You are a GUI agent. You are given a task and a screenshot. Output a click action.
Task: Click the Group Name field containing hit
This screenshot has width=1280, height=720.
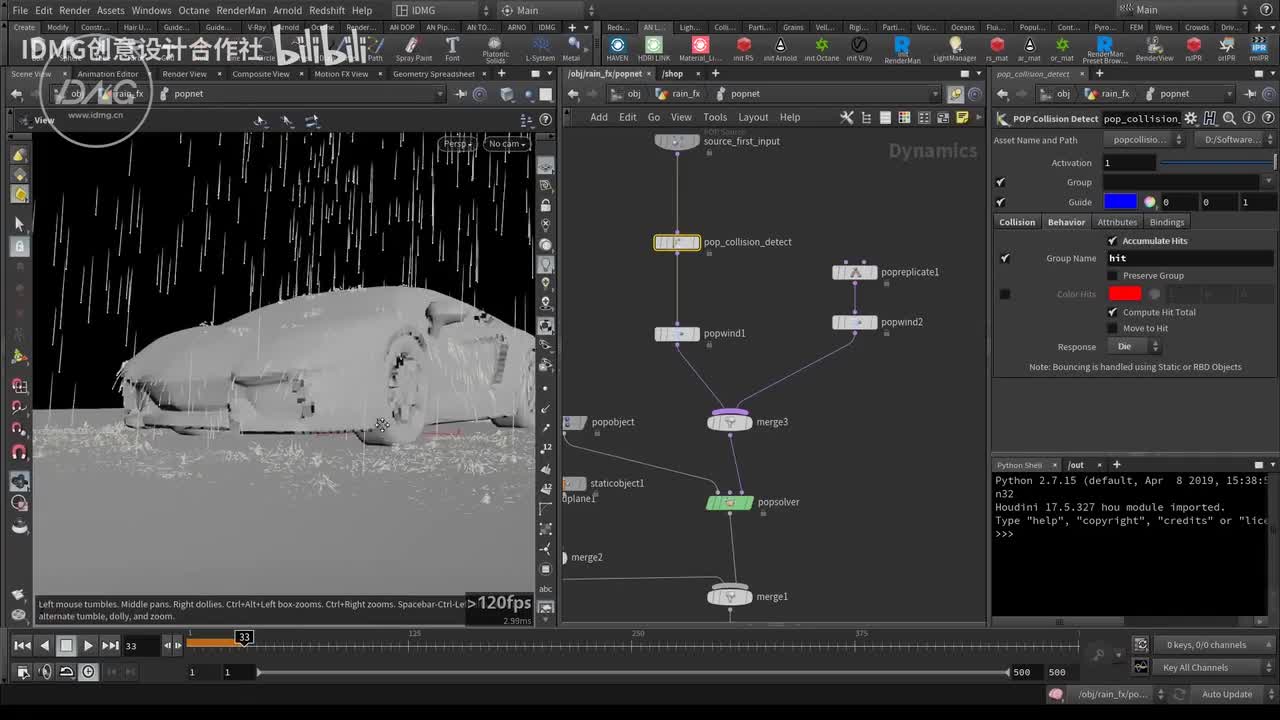pos(1189,258)
